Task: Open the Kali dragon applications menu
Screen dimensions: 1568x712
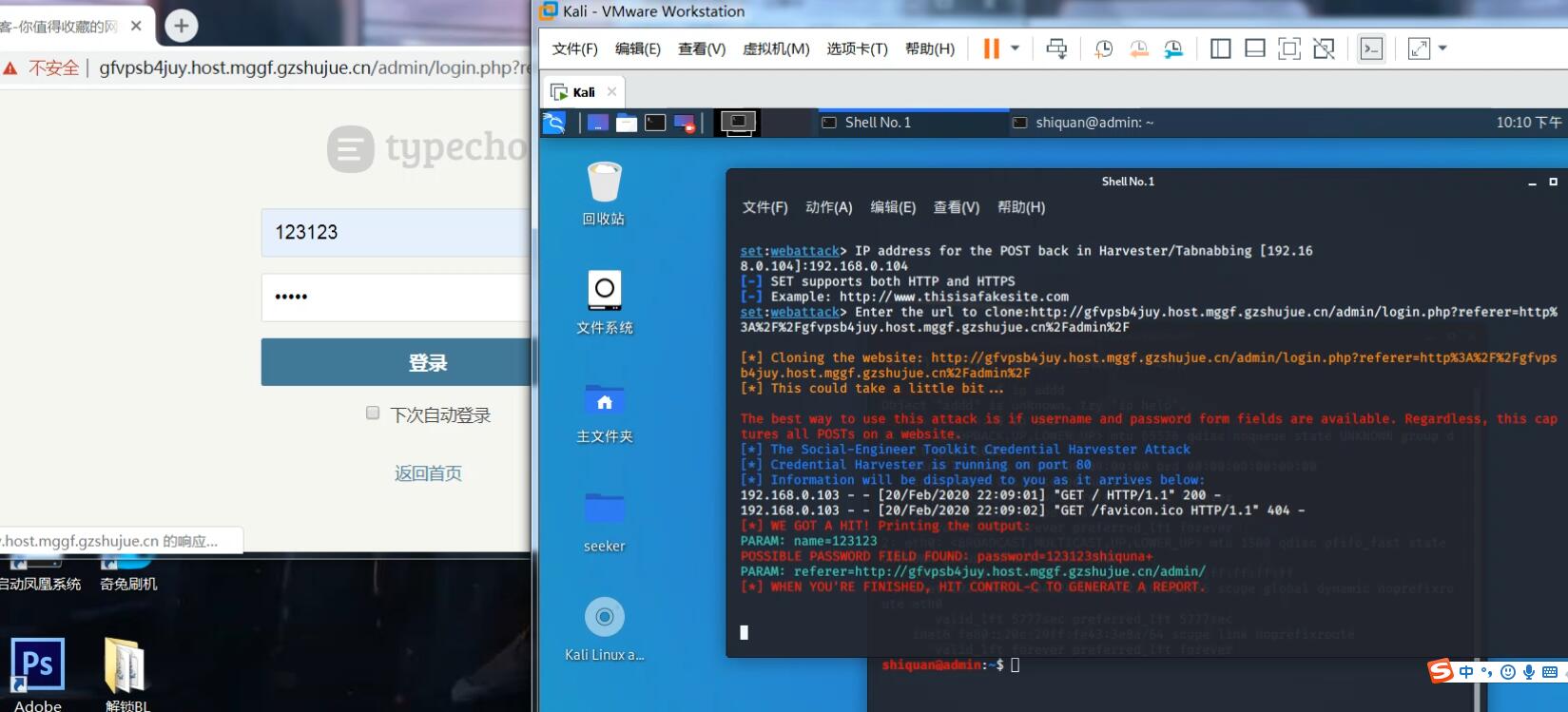Action: click(x=554, y=122)
